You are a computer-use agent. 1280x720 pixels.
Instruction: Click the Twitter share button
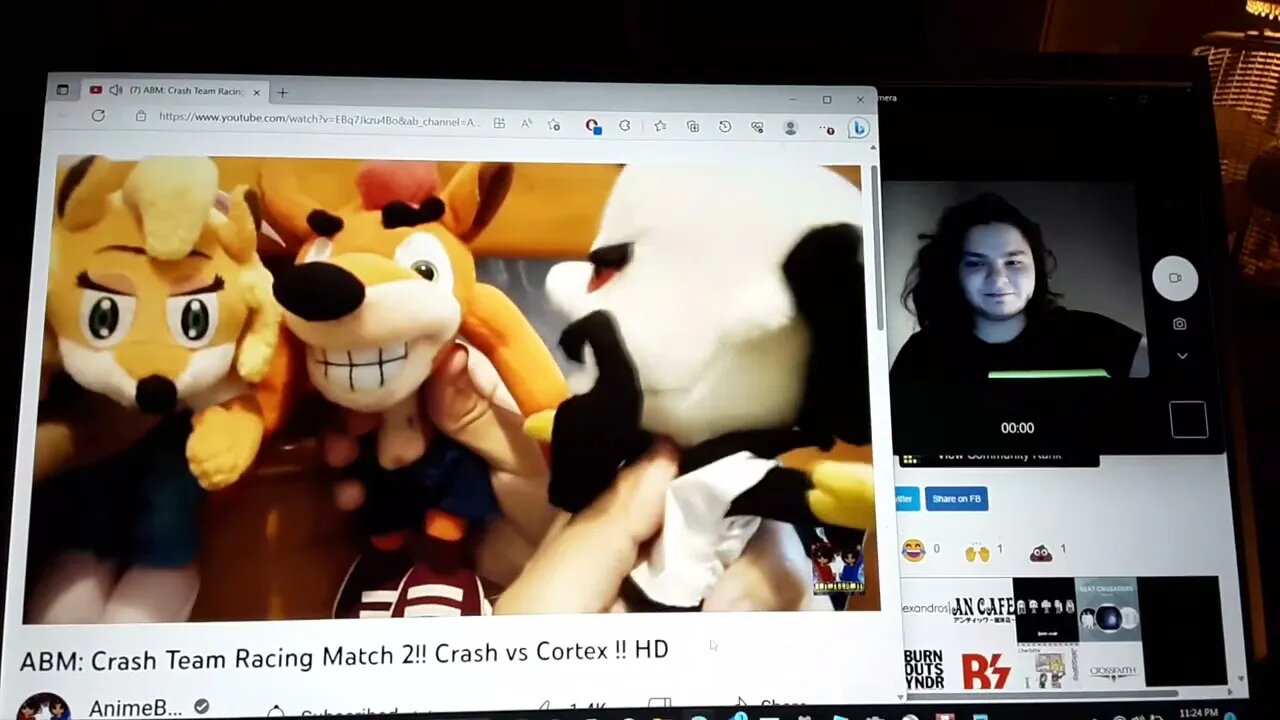tap(905, 498)
